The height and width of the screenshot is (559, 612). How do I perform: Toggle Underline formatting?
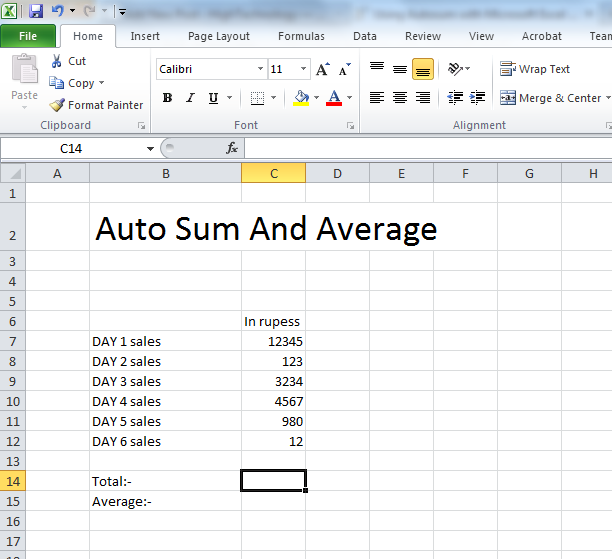(213, 98)
